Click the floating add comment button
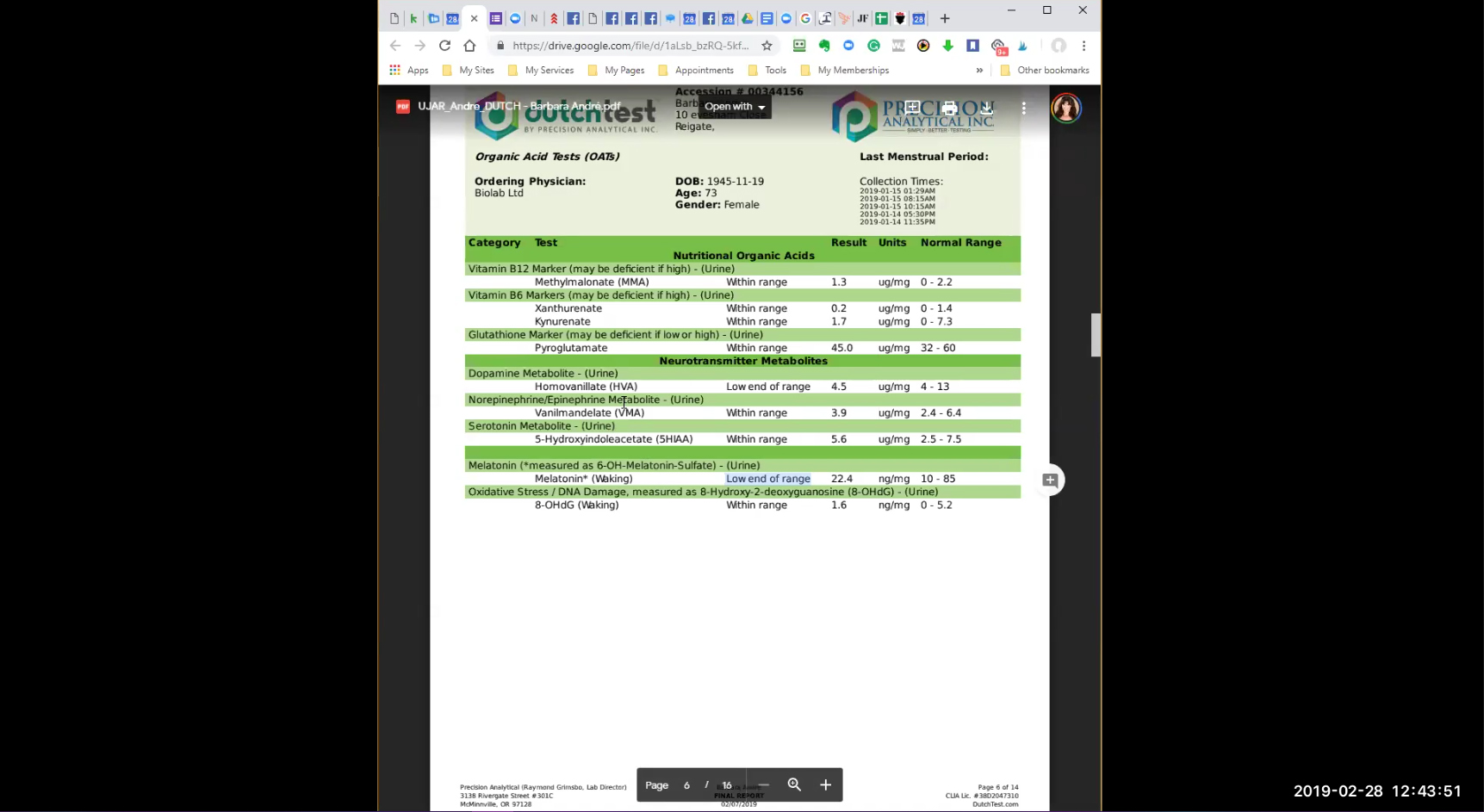Viewport: 1484px width, 812px height. point(1050,480)
